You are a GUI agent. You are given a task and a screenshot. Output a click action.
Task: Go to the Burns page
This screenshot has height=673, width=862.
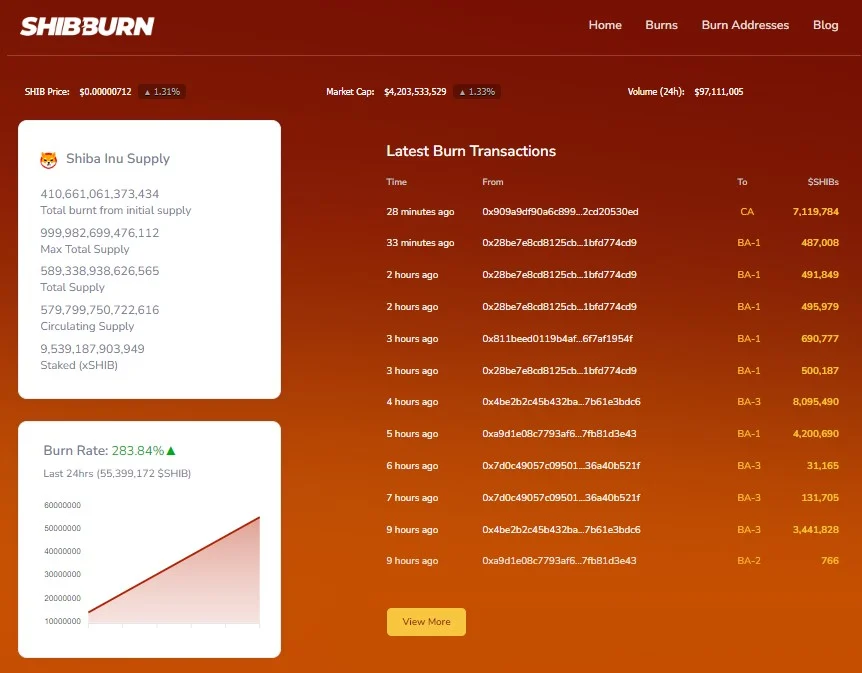point(661,25)
